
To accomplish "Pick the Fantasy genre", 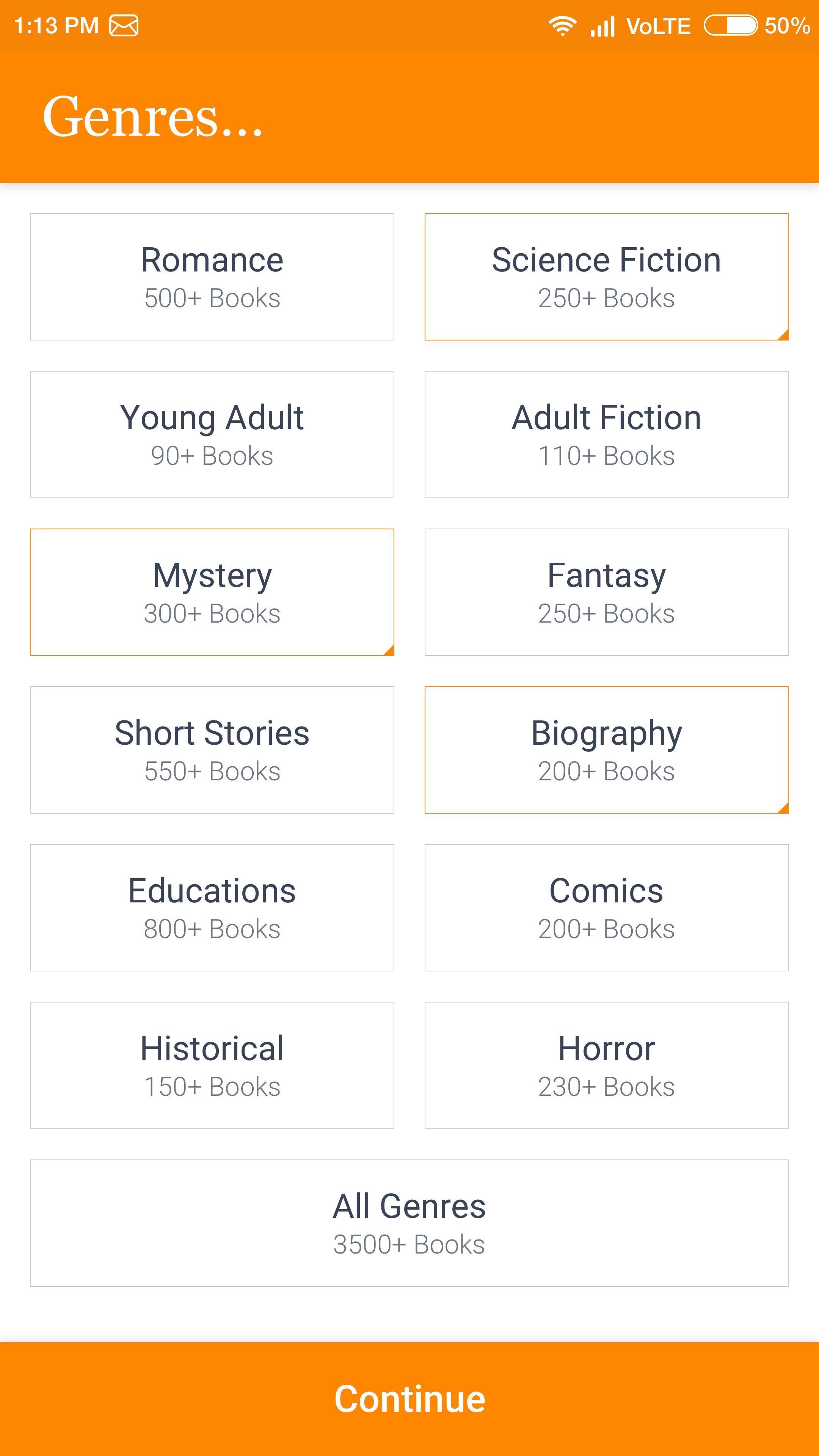I will [x=606, y=592].
